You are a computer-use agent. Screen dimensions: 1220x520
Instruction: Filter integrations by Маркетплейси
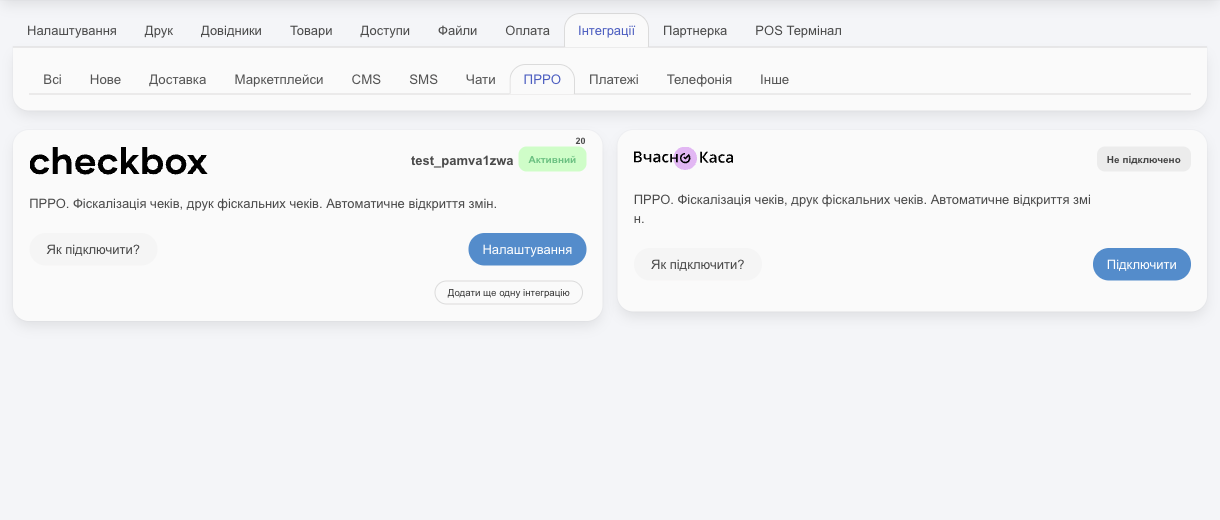279,80
